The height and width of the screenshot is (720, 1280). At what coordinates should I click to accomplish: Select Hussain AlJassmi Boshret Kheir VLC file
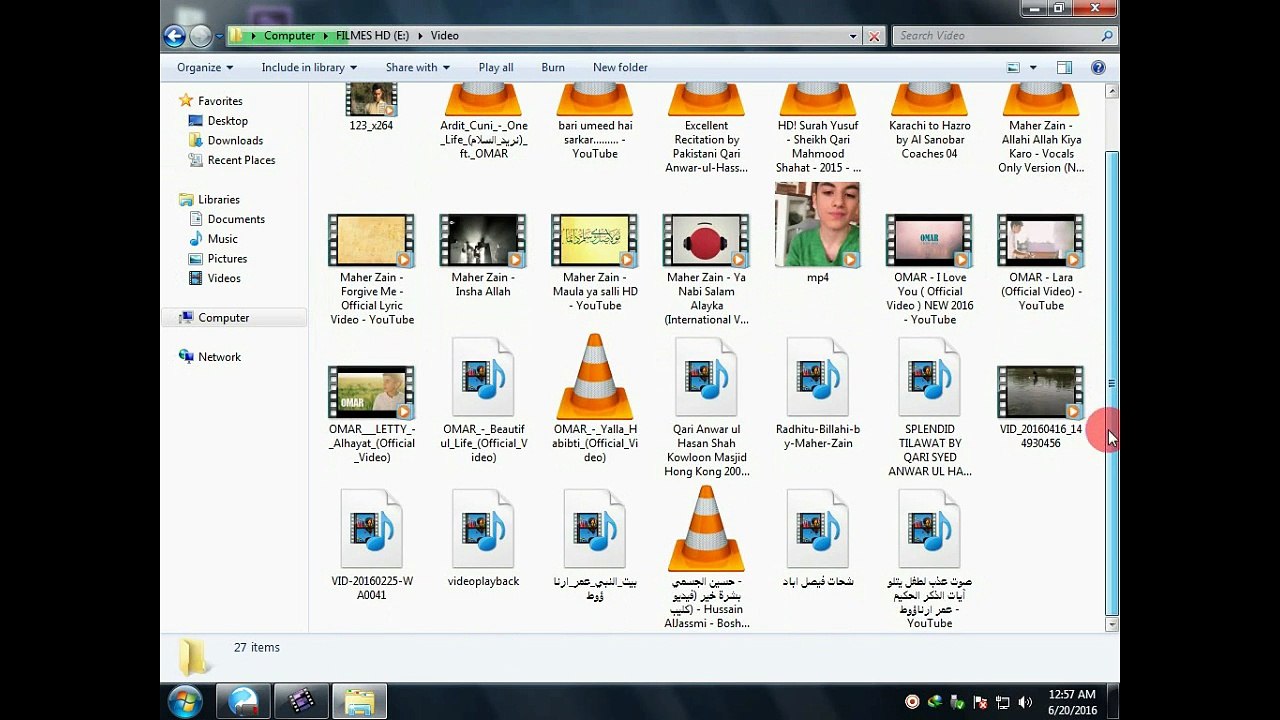coord(706,529)
